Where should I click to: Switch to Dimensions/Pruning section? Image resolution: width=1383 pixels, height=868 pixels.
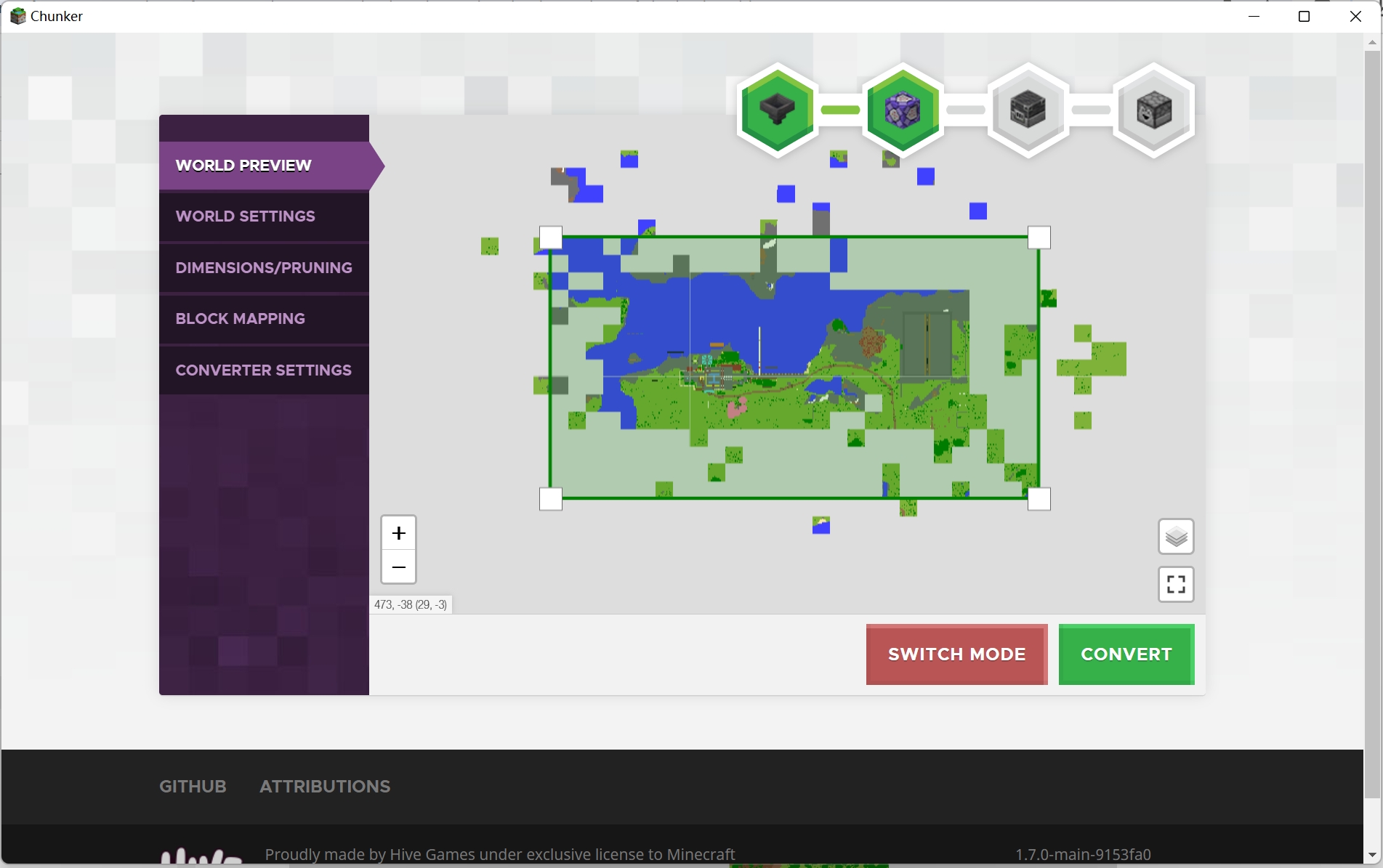264,268
